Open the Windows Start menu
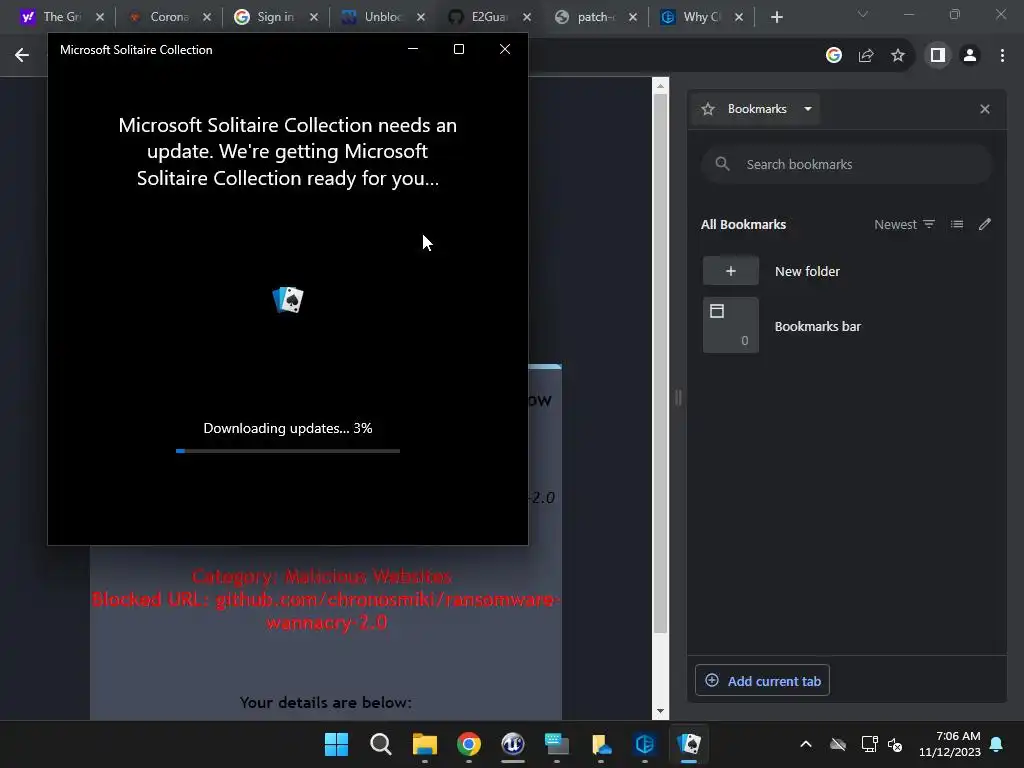The width and height of the screenshot is (1024, 768). tap(336, 744)
